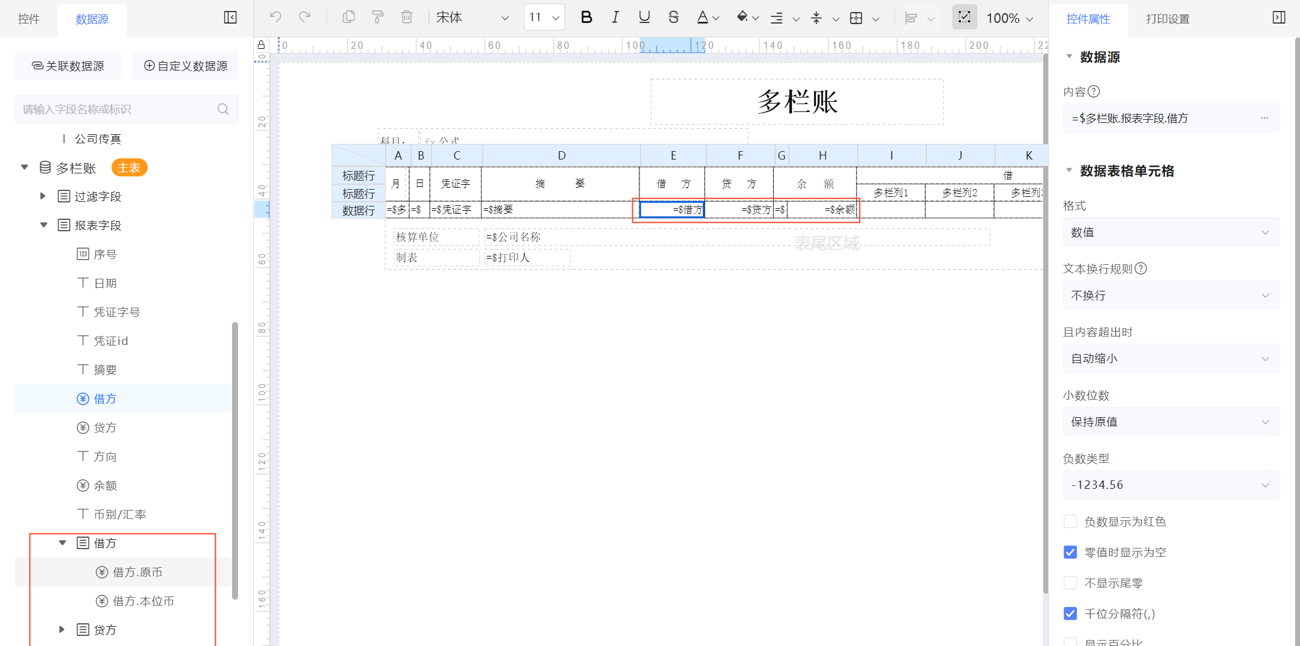Open the negative type -1234.56 dropdown

(1171, 485)
